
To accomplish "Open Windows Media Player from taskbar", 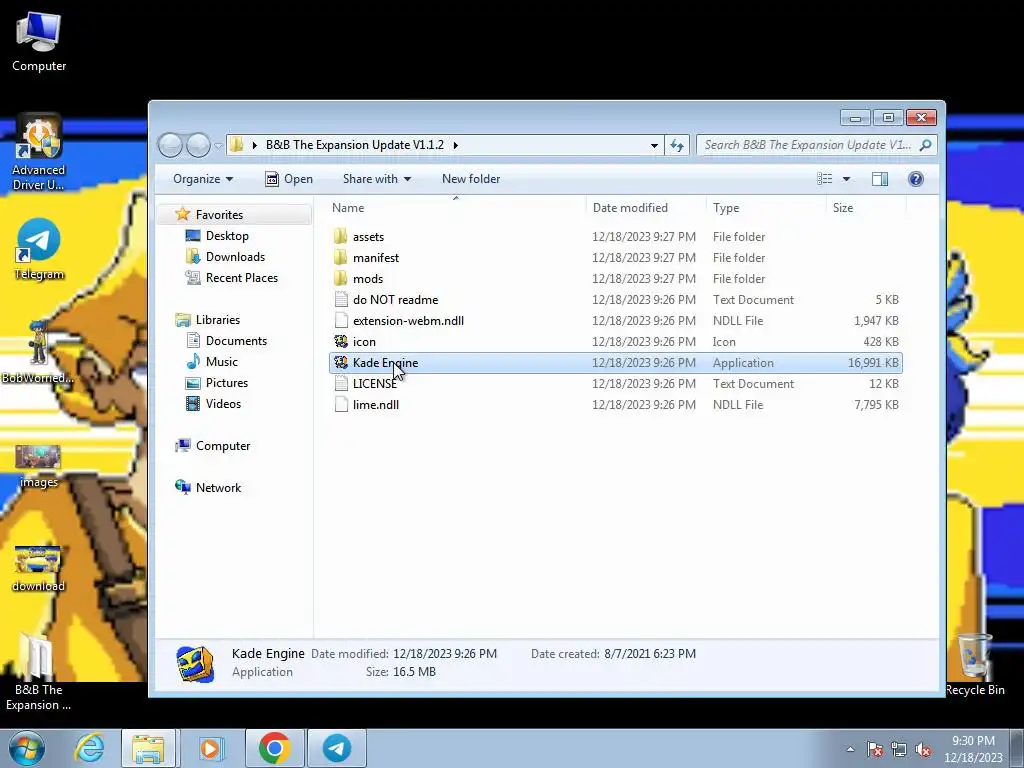I will 210,748.
